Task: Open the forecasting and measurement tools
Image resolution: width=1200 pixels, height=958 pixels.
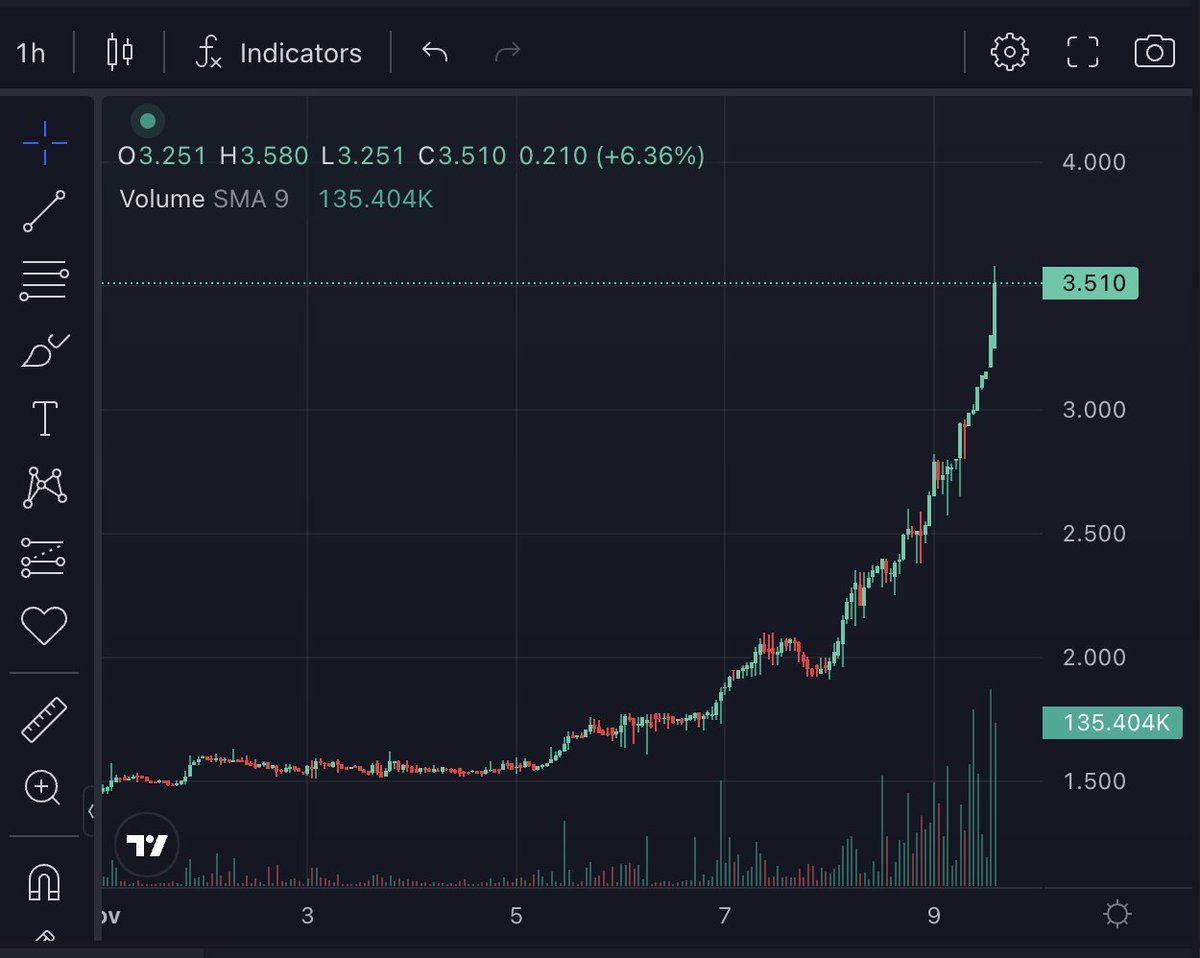Action: pos(45,557)
